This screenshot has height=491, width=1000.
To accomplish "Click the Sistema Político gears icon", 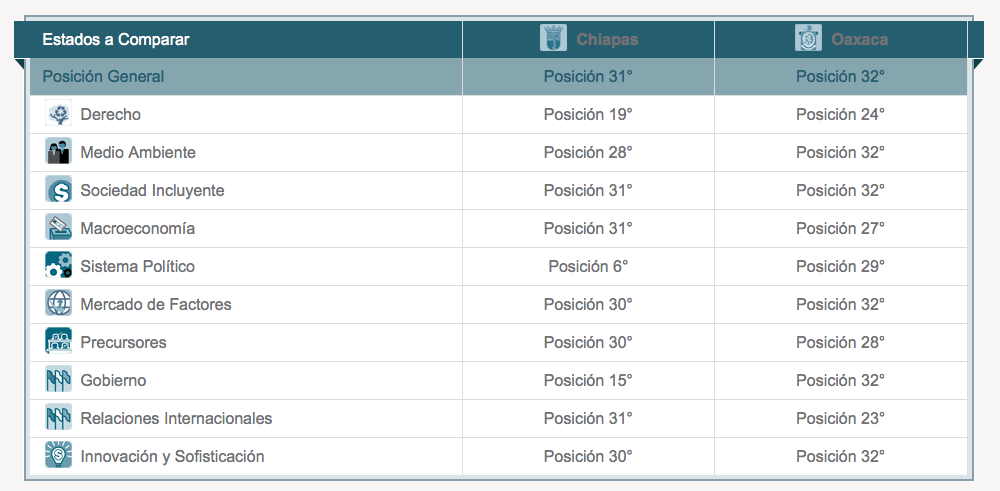I will [x=58, y=267].
